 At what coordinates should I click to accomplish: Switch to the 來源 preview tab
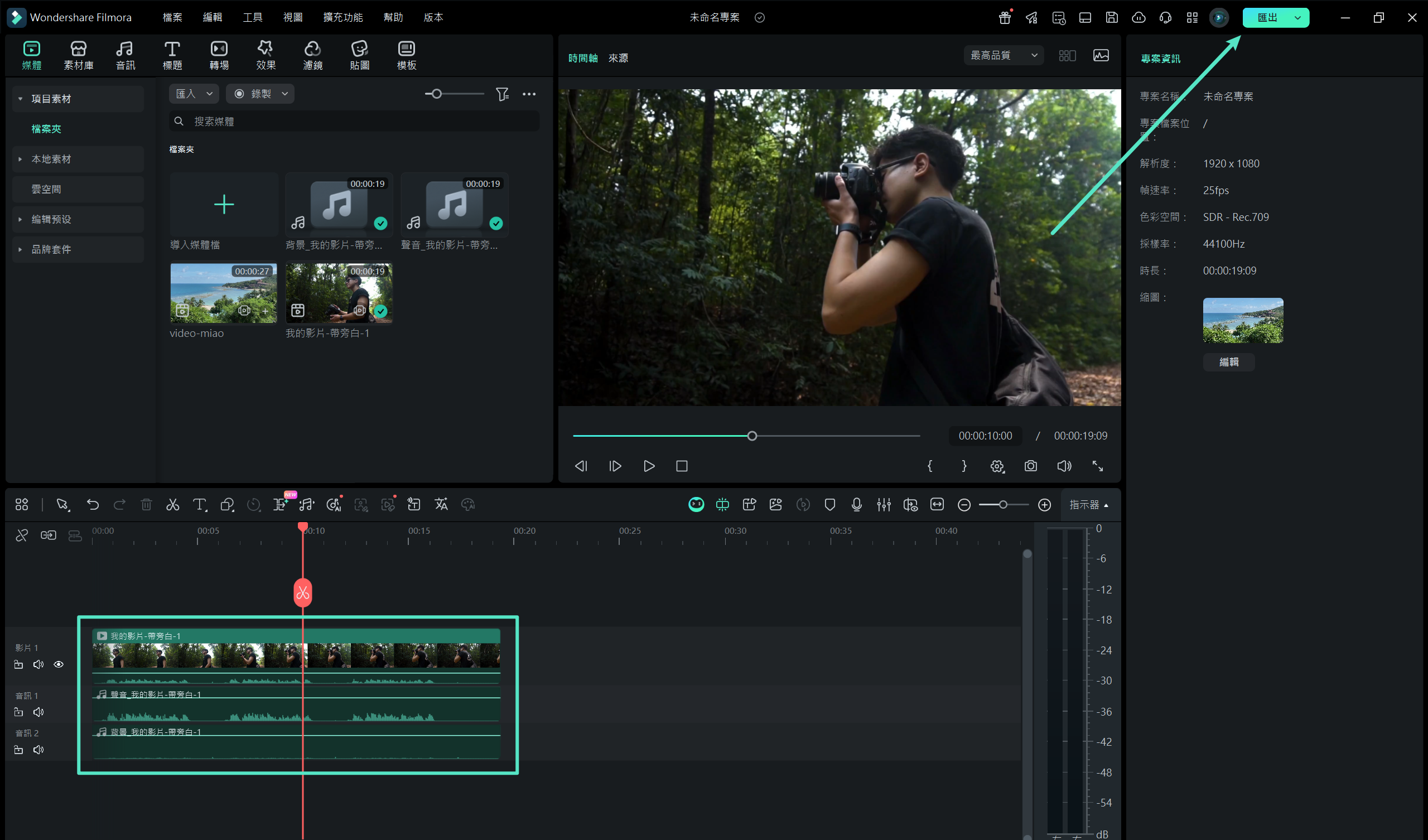pos(617,58)
